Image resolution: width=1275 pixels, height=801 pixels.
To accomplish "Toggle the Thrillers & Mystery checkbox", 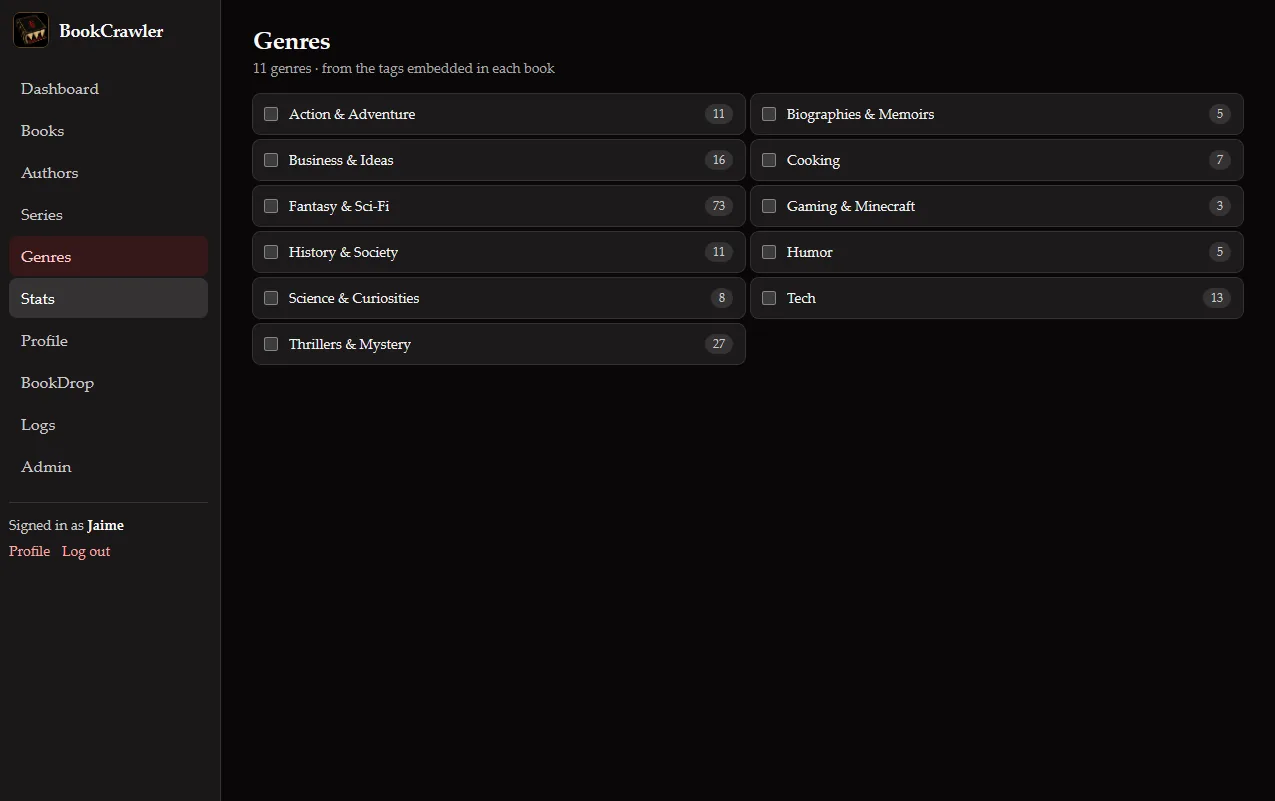I will [x=271, y=344].
